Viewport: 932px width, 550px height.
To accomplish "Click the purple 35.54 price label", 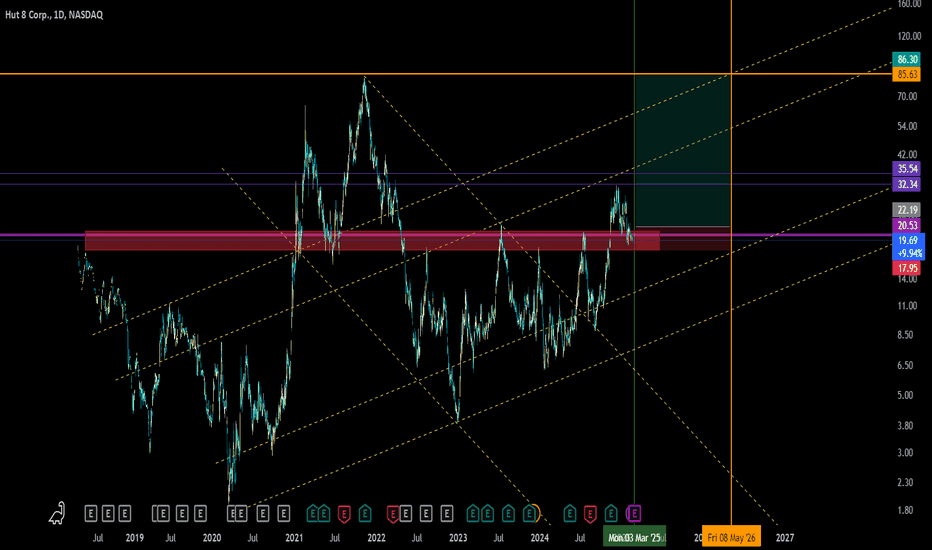I will 907,169.
